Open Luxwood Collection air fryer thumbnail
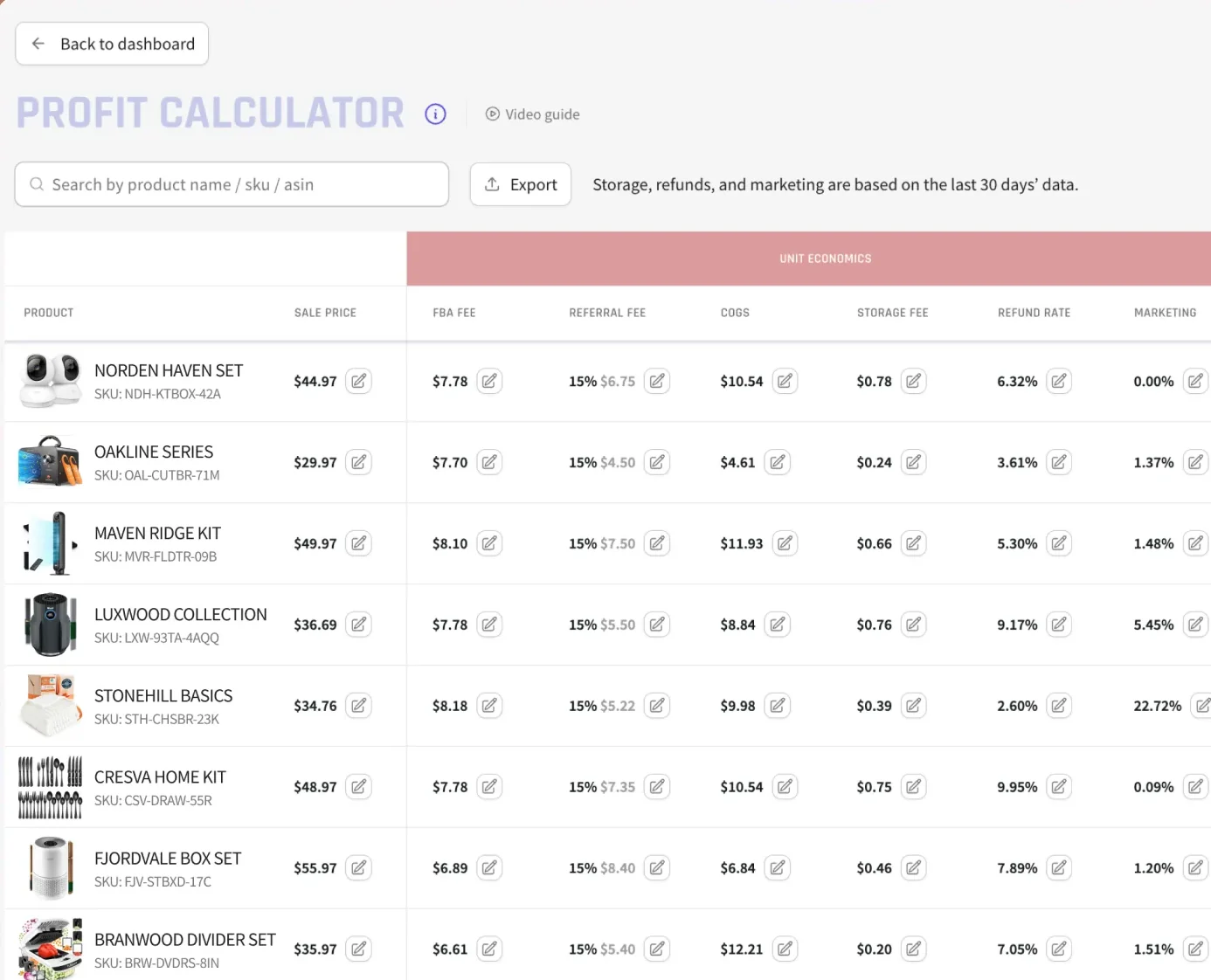 (x=51, y=625)
